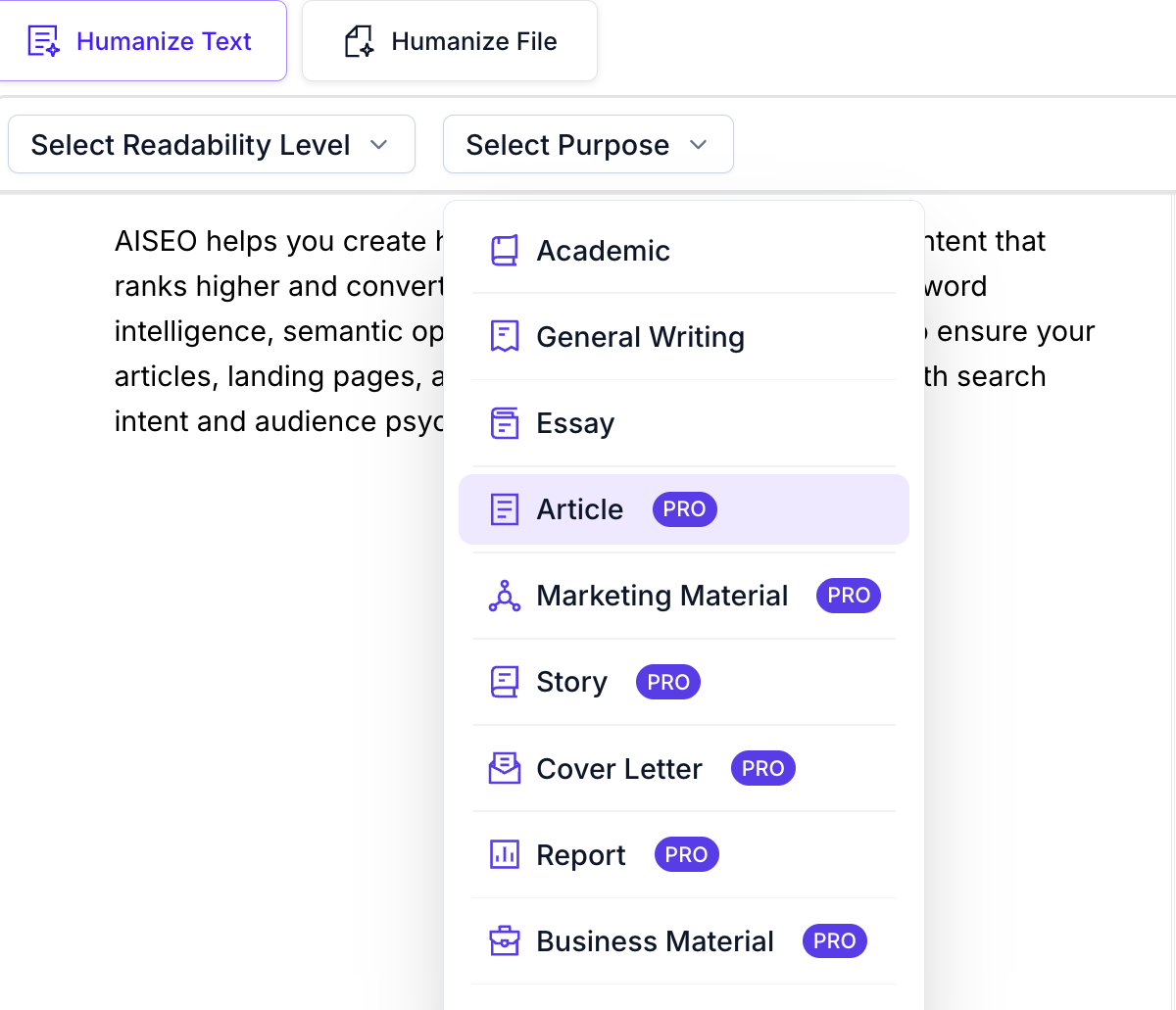Click the Cover Letter envelope icon
The width and height of the screenshot is (1176, 1010).
click(x=505, y=768)
